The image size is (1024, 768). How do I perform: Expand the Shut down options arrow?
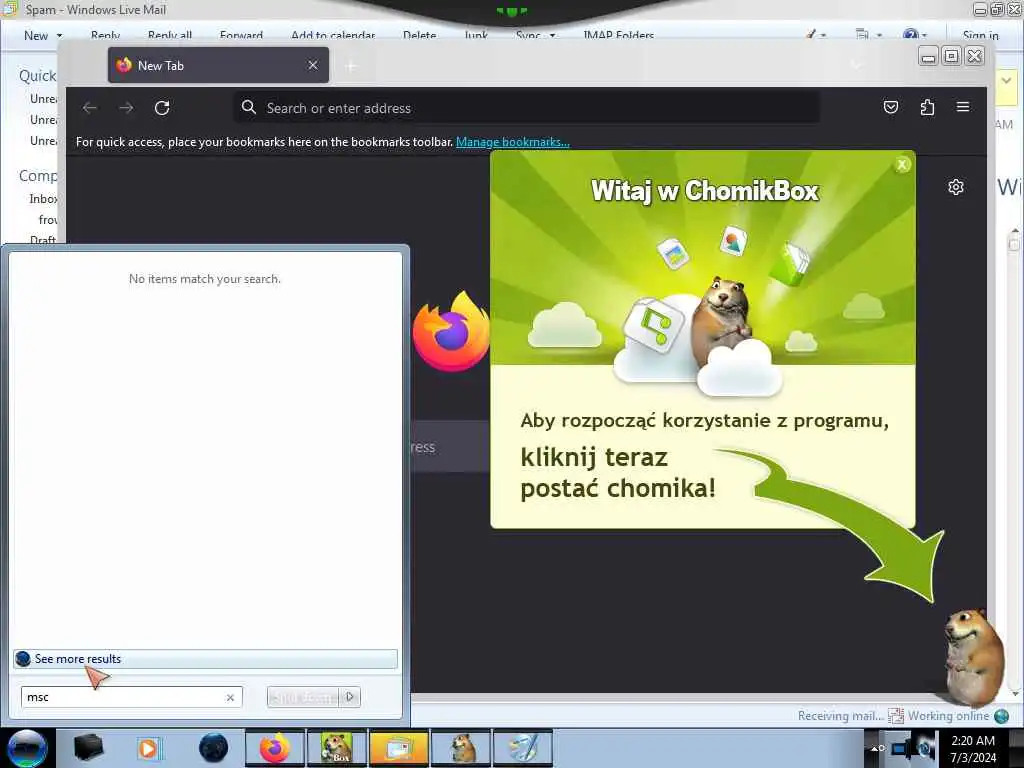pyautogui.click(x=350, y=697)
